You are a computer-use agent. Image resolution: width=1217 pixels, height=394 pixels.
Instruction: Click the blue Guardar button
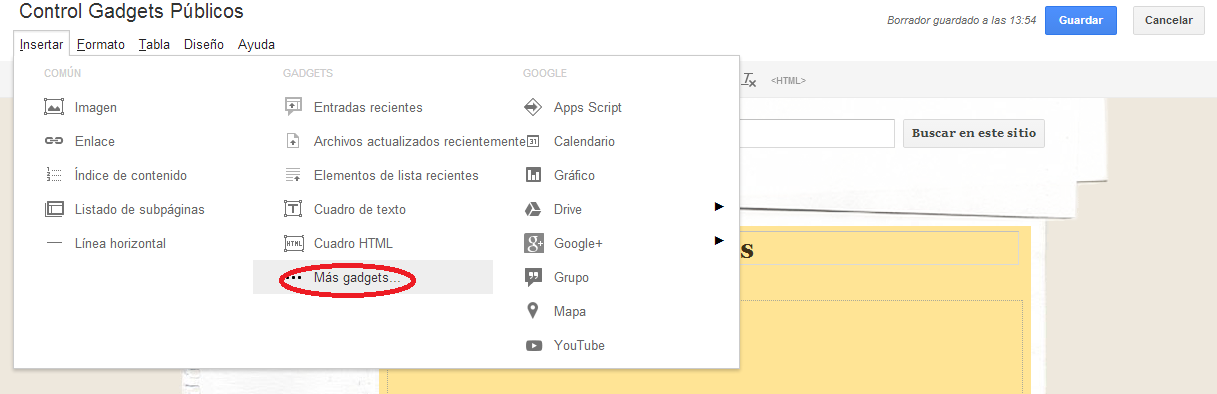(x=1081, y=20)
